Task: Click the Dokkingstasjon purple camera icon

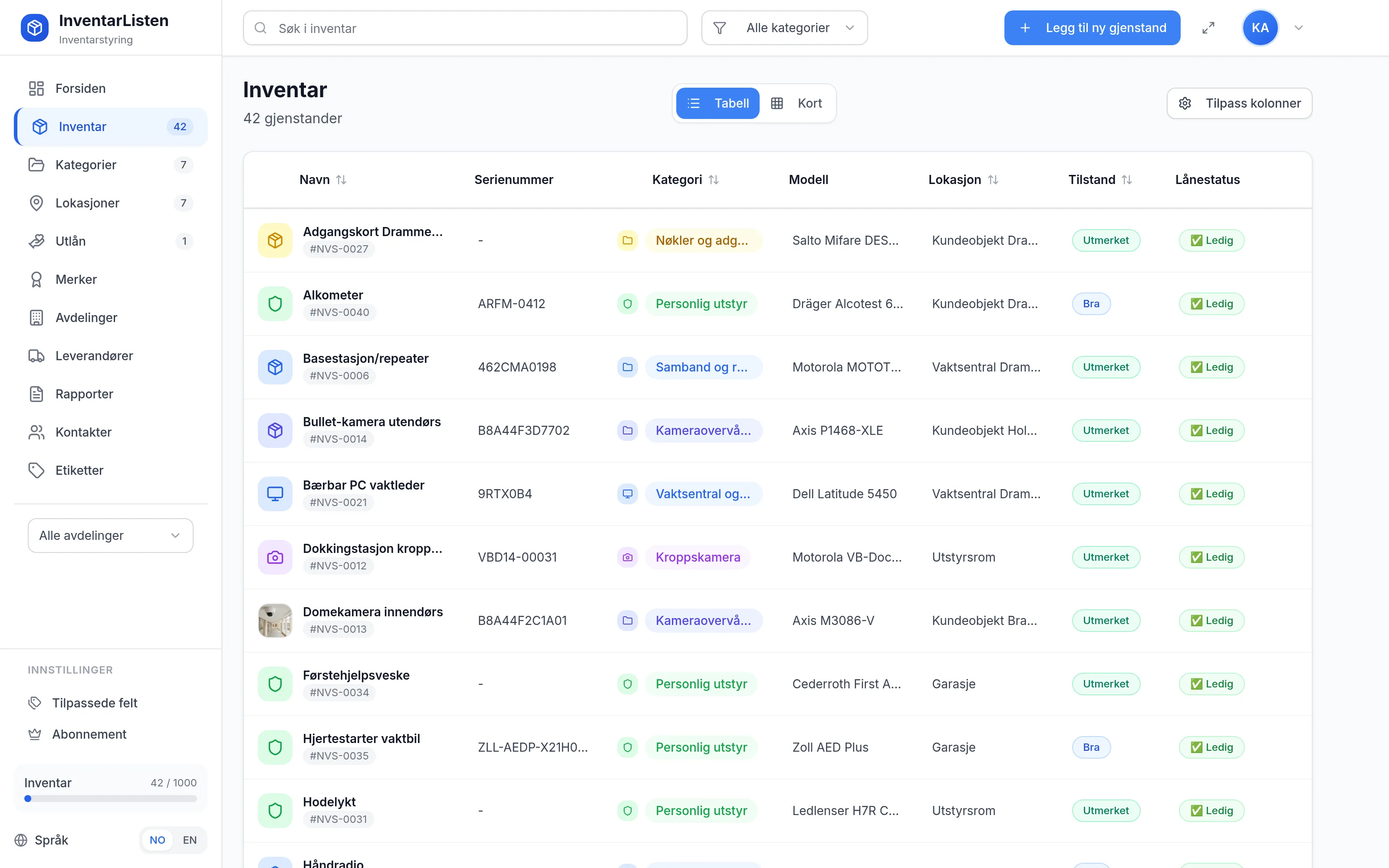Action: (x=275, y=557)
